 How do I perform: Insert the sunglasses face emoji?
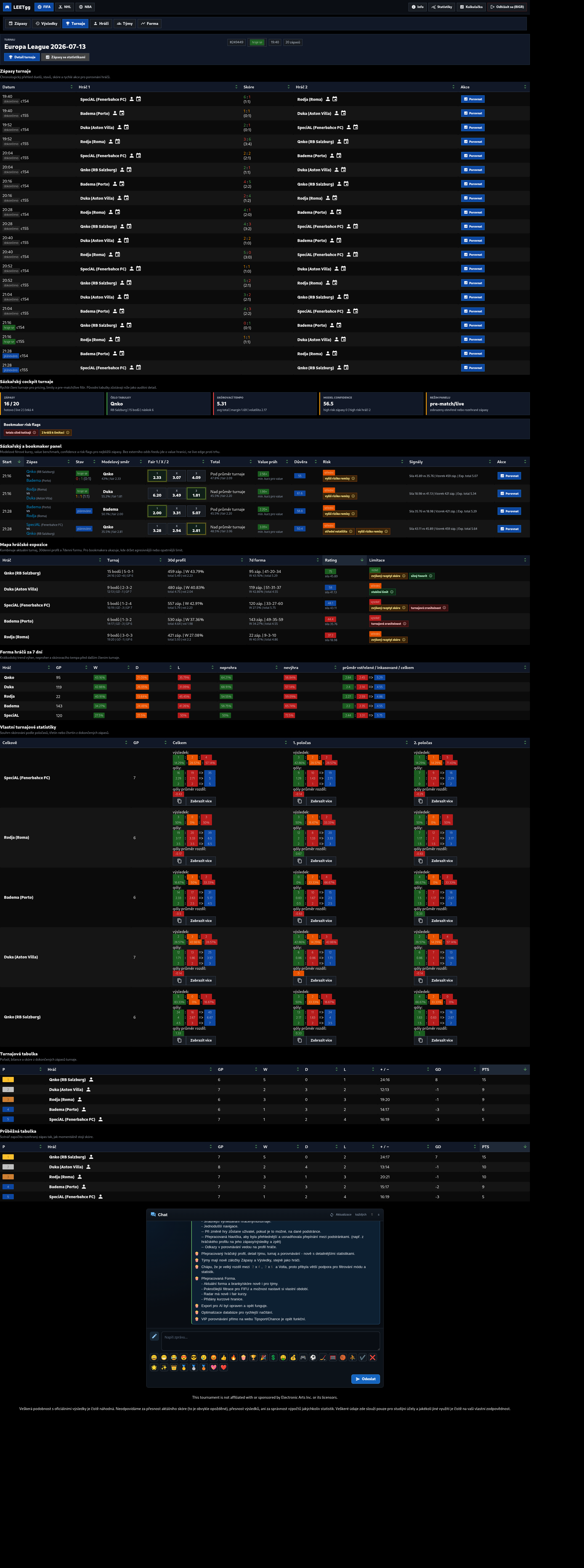pyautogui.click(x=194, y=1357)
